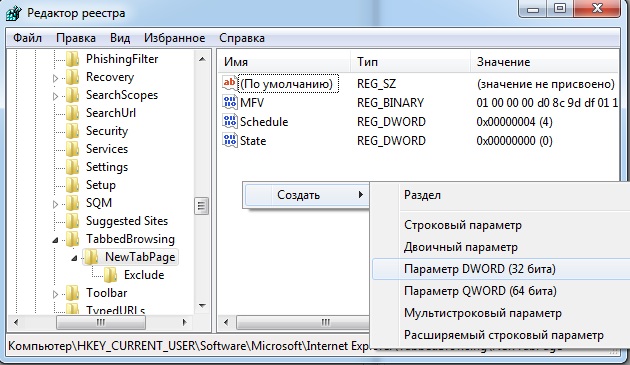Click the PhishingFilter folder icon
Viewport: 630px width, 365px height.
tap(72, 59)
